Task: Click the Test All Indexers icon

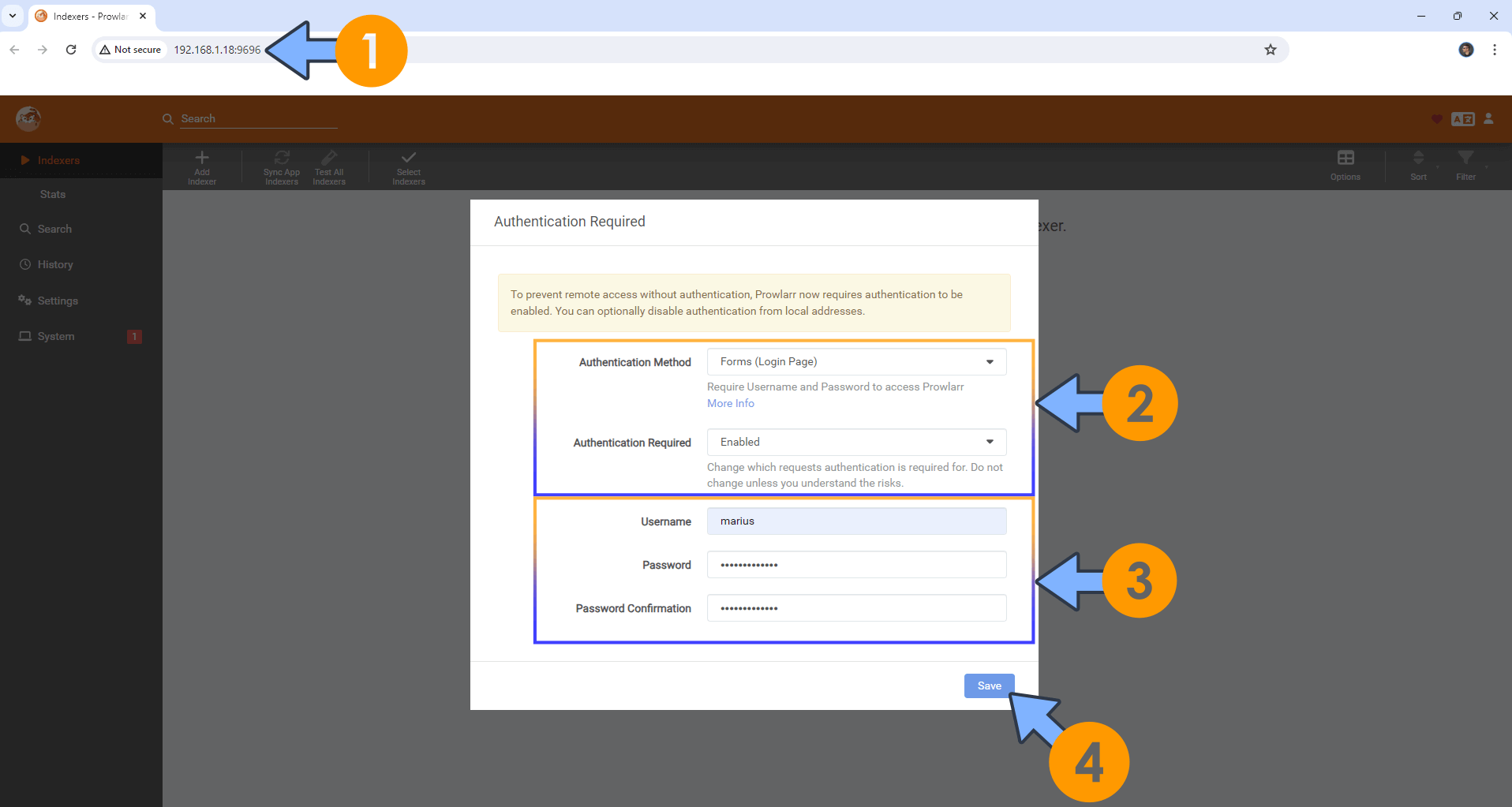Action: (329, 159)
